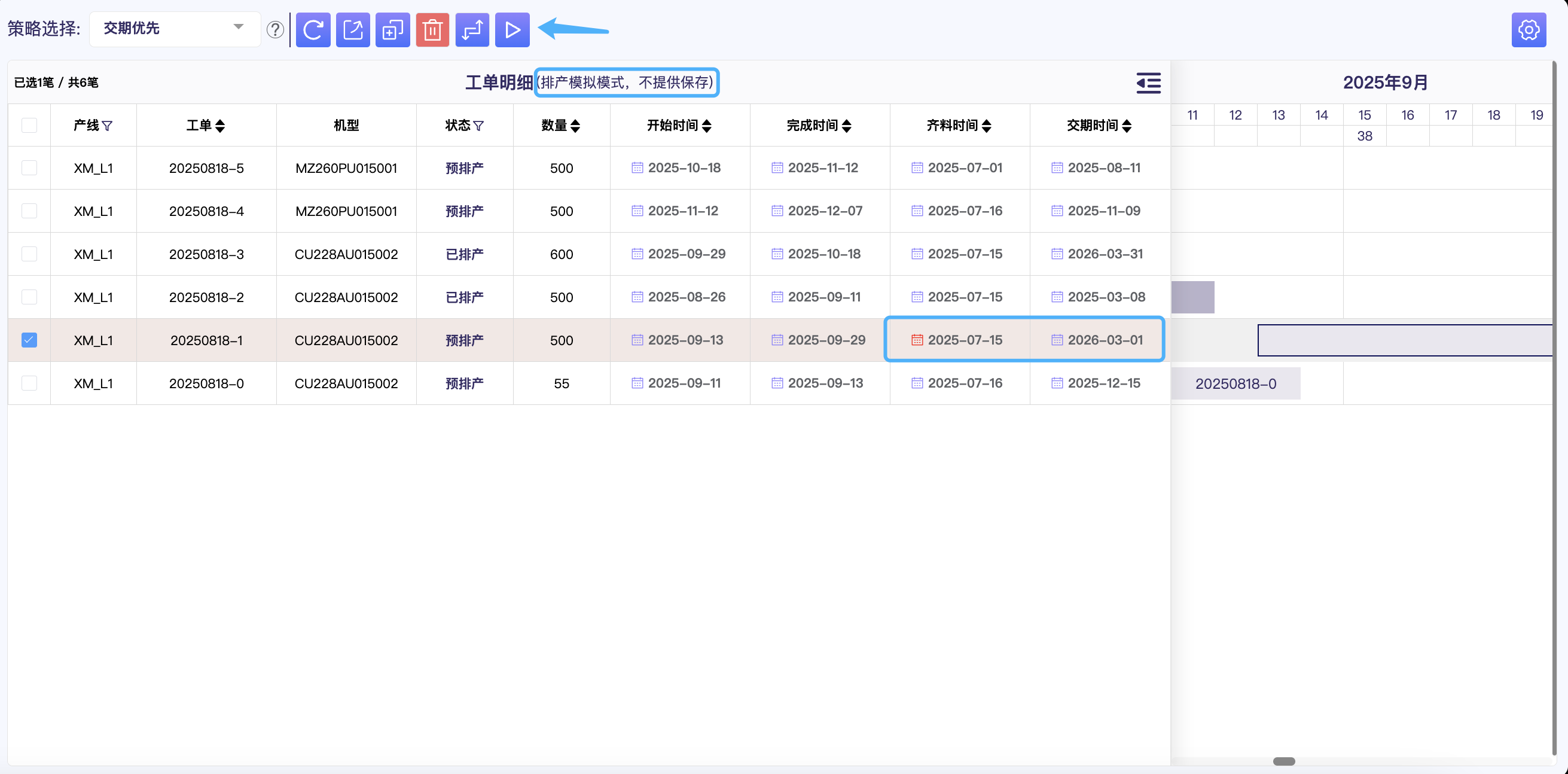Viewport: 1568px width, 774px height.
Task: Open date picker for 2025-07-15 red calendar
Action: (x=917, y=340)
